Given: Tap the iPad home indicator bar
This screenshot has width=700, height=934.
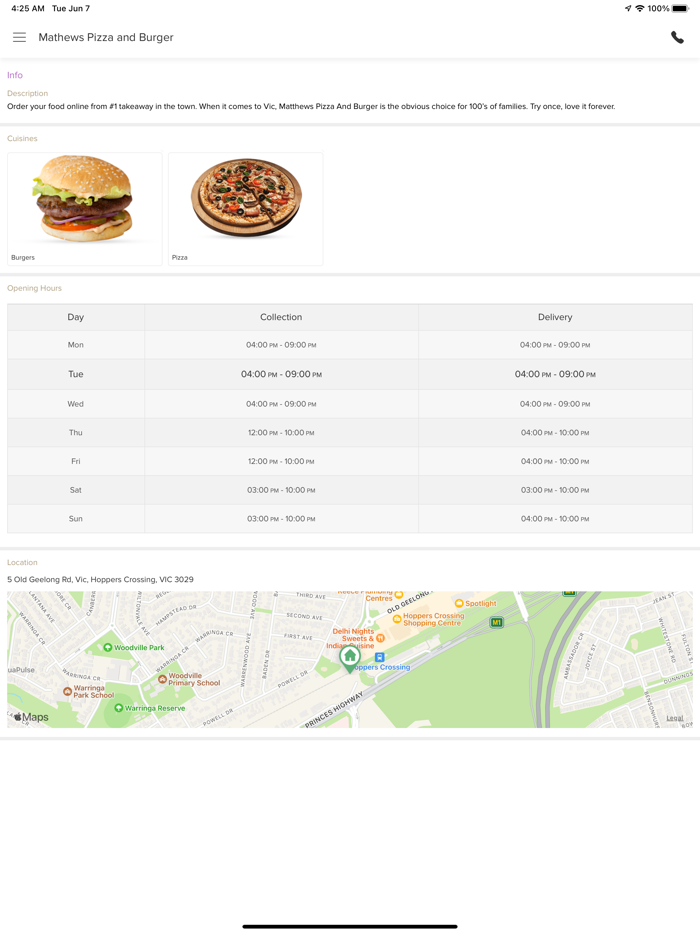Looking at the screenshot, I should pos(350,926).
